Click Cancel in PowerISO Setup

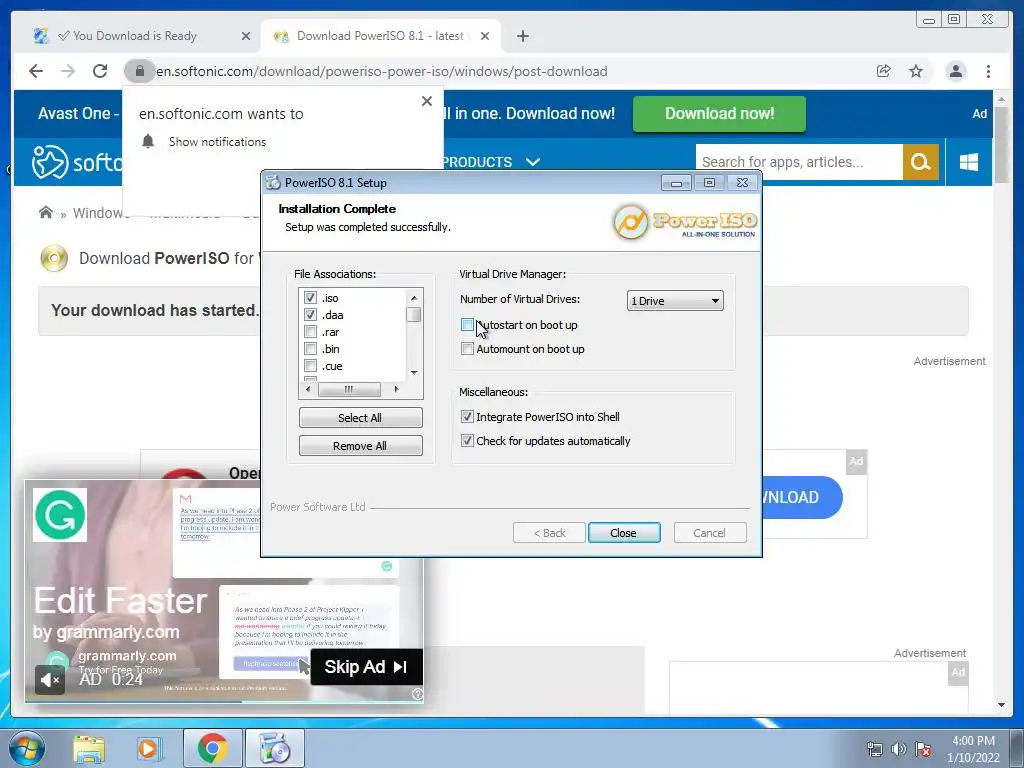[710, 533]
